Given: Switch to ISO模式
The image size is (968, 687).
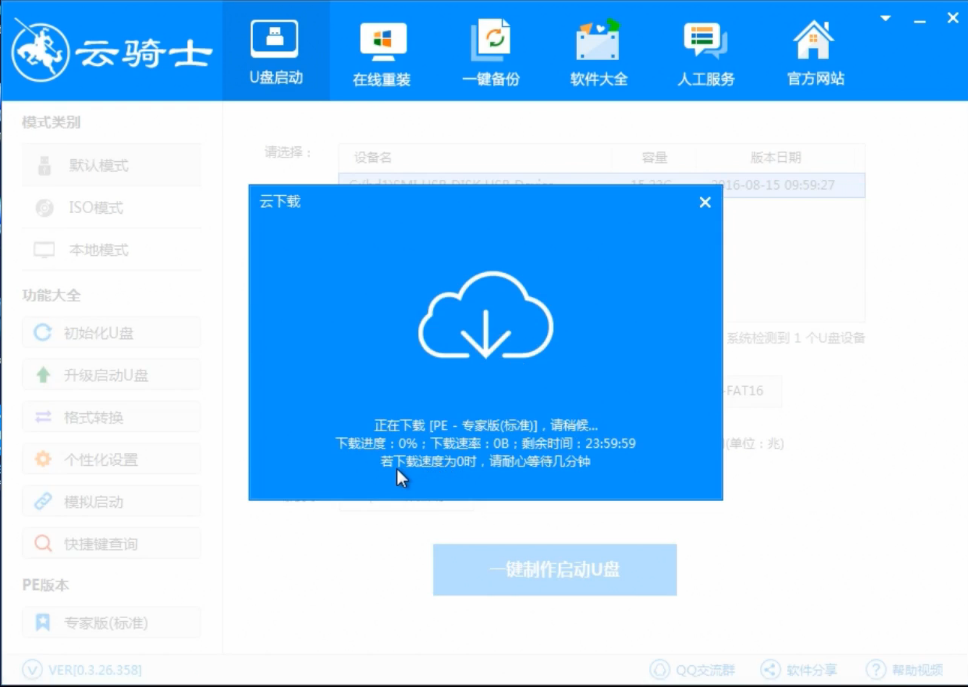Looking at the screenshot, I should click(110, 207).
